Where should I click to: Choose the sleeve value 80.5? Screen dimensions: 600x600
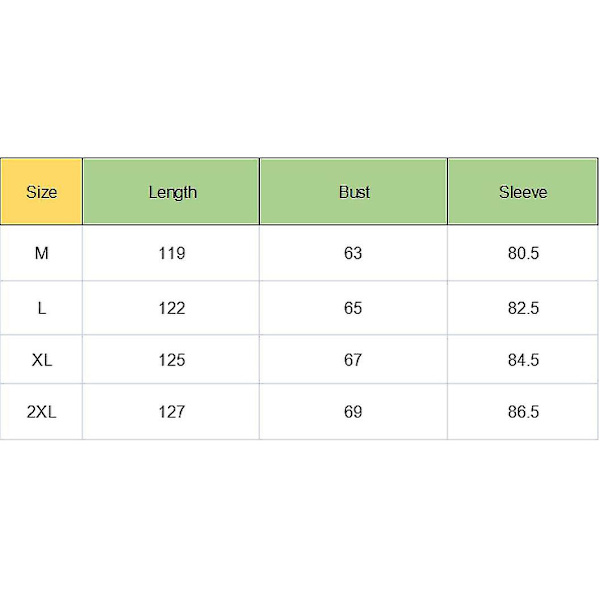click(523, 253)
